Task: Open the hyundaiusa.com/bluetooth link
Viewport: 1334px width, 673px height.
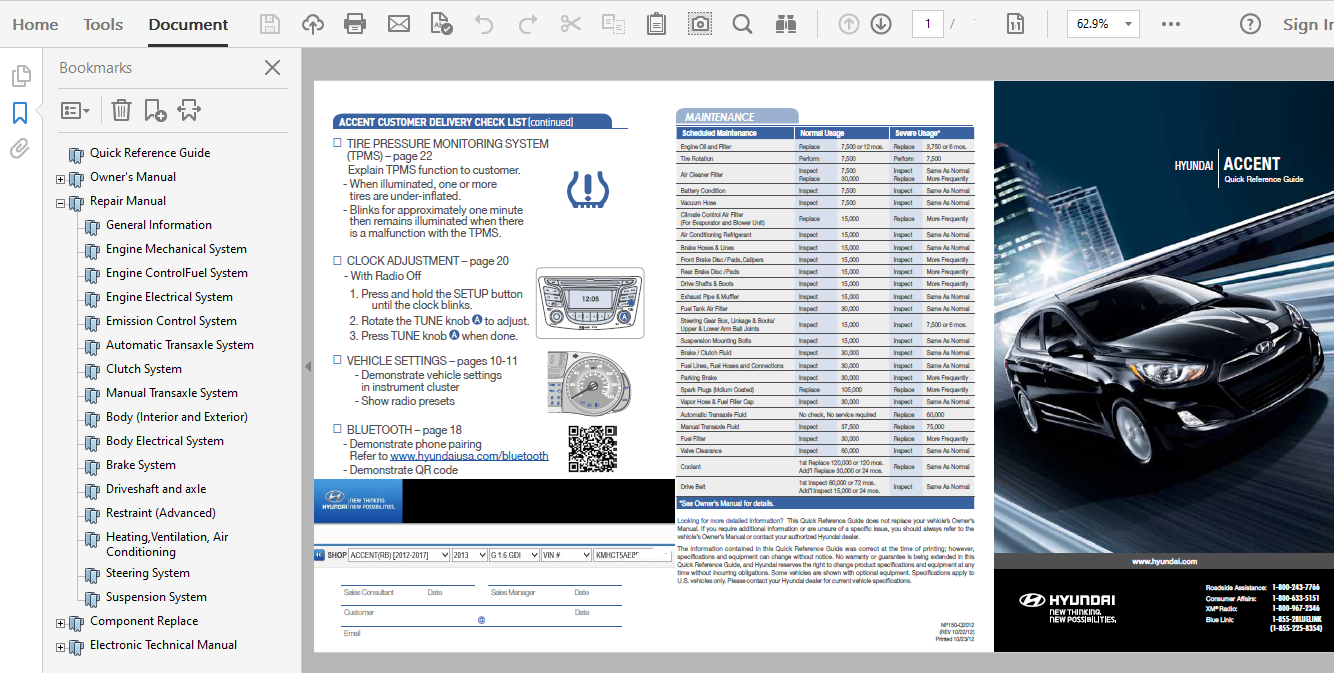Action: point(469,456)
